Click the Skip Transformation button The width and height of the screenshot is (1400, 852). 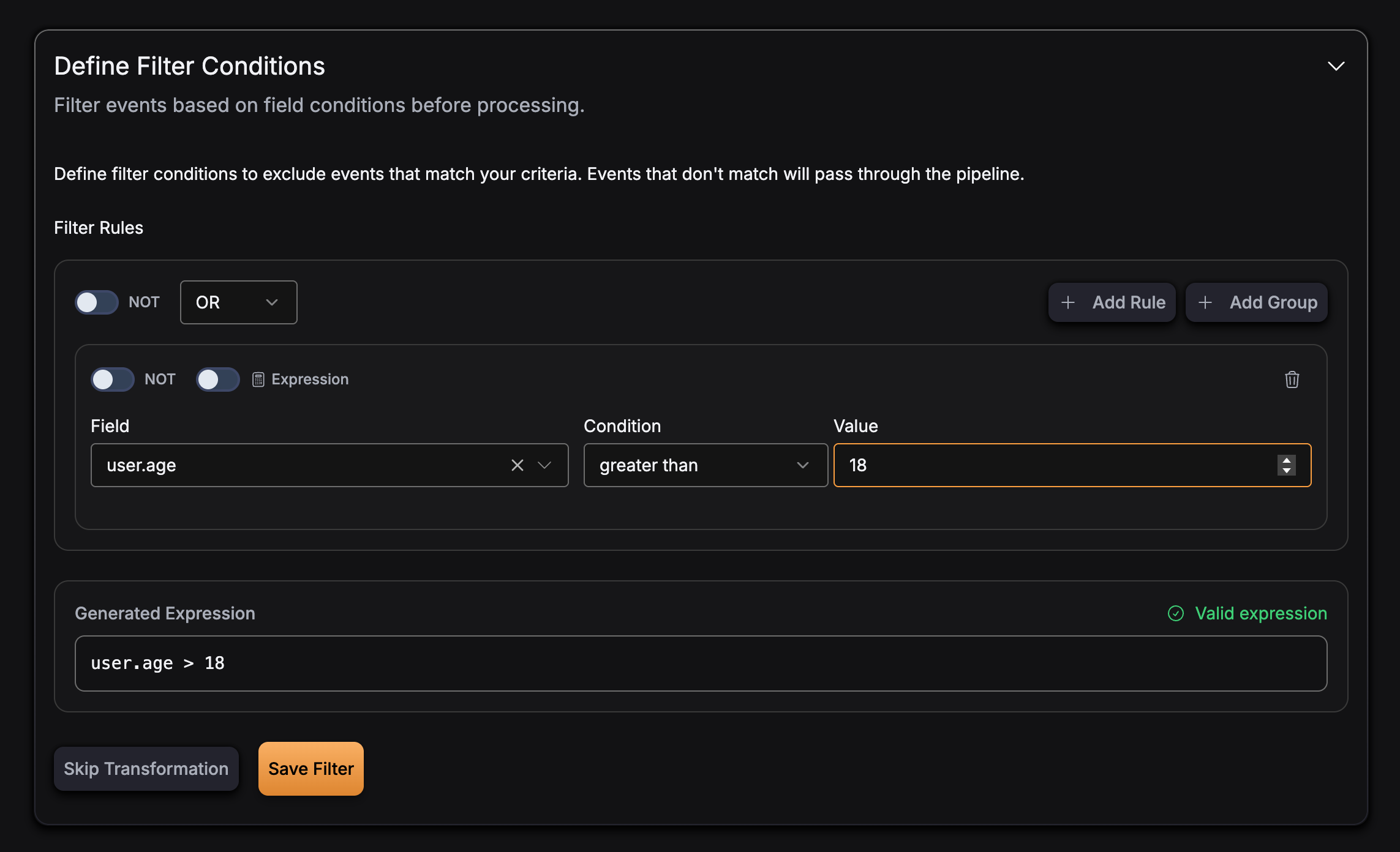click(x=146, y=769)
